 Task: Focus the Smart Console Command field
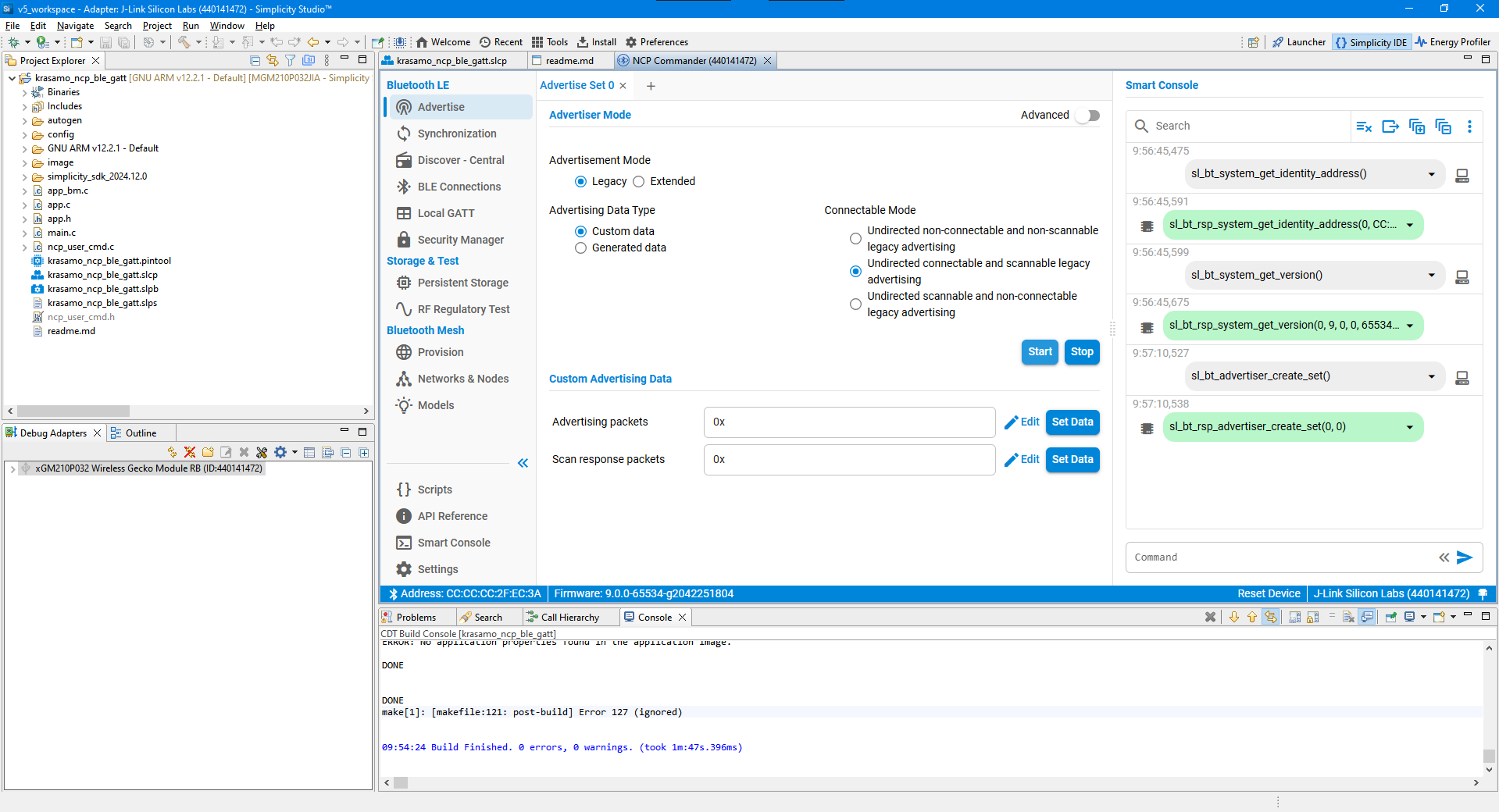tap(1281, 557)
